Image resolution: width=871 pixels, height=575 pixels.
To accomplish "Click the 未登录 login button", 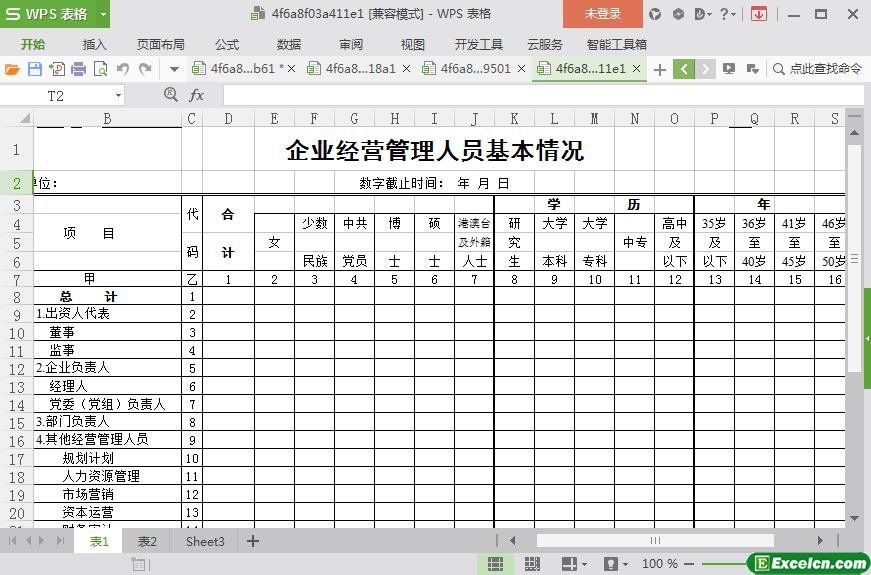I will 603,14.
